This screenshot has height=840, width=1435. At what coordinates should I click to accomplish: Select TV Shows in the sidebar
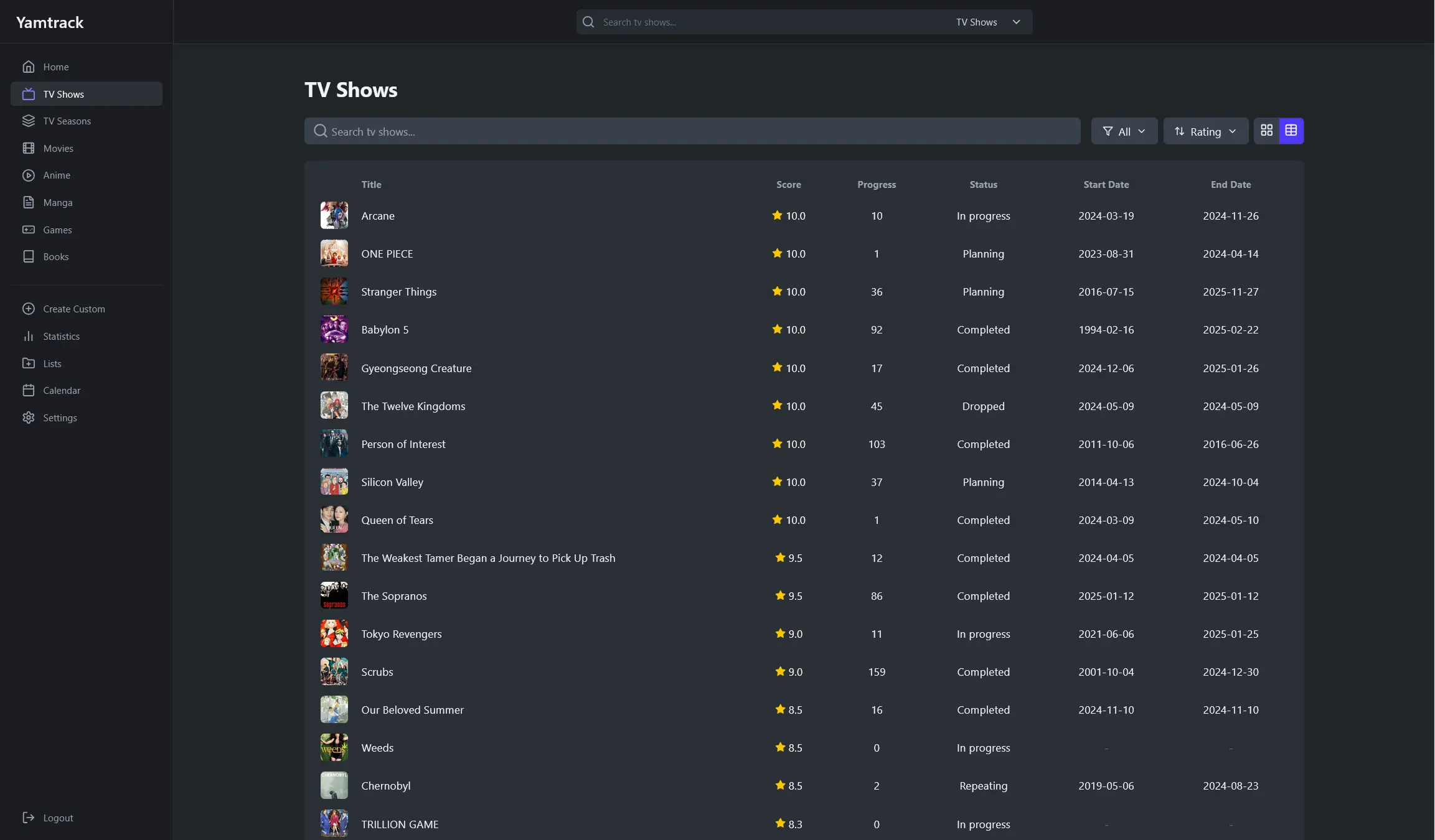click(x=63, y=94)
